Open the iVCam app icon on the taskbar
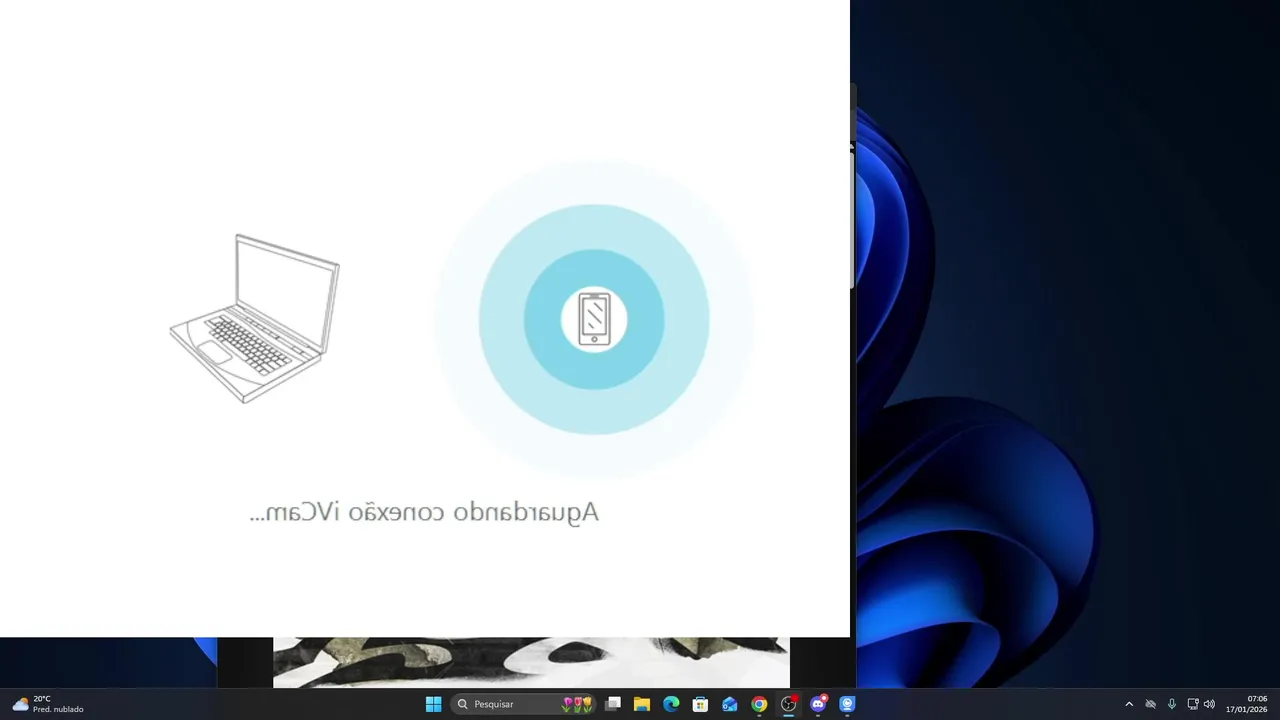The height and width of the screenshot is (720, 1280). (x=847, y=704)
